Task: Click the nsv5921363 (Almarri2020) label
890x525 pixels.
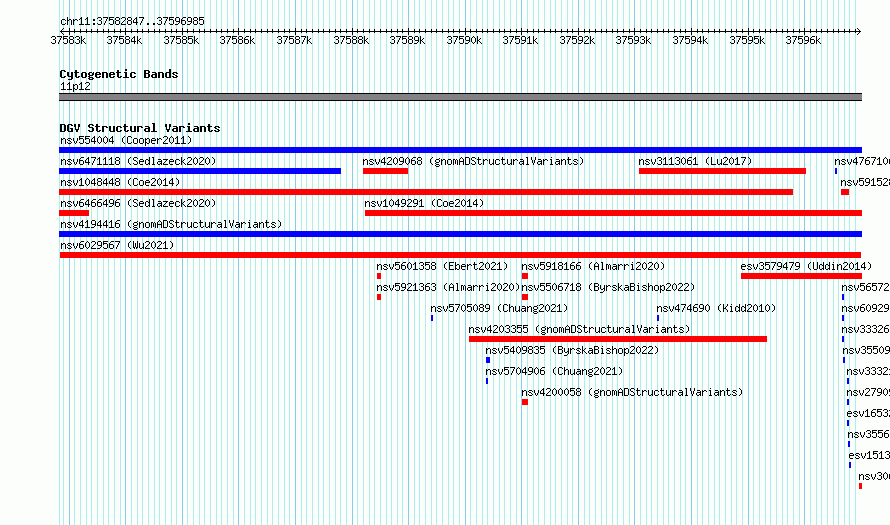Action: [448, 287]
